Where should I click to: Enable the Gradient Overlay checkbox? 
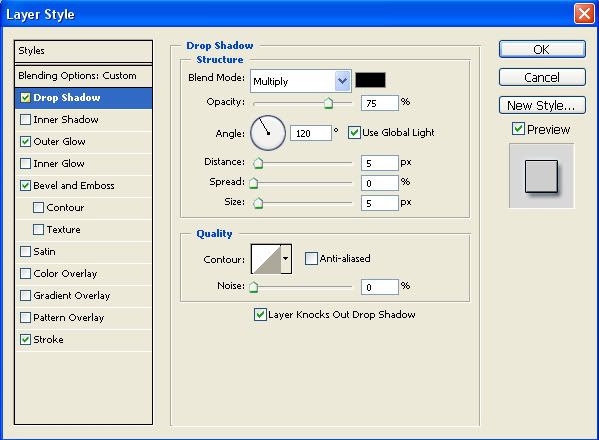25,296
